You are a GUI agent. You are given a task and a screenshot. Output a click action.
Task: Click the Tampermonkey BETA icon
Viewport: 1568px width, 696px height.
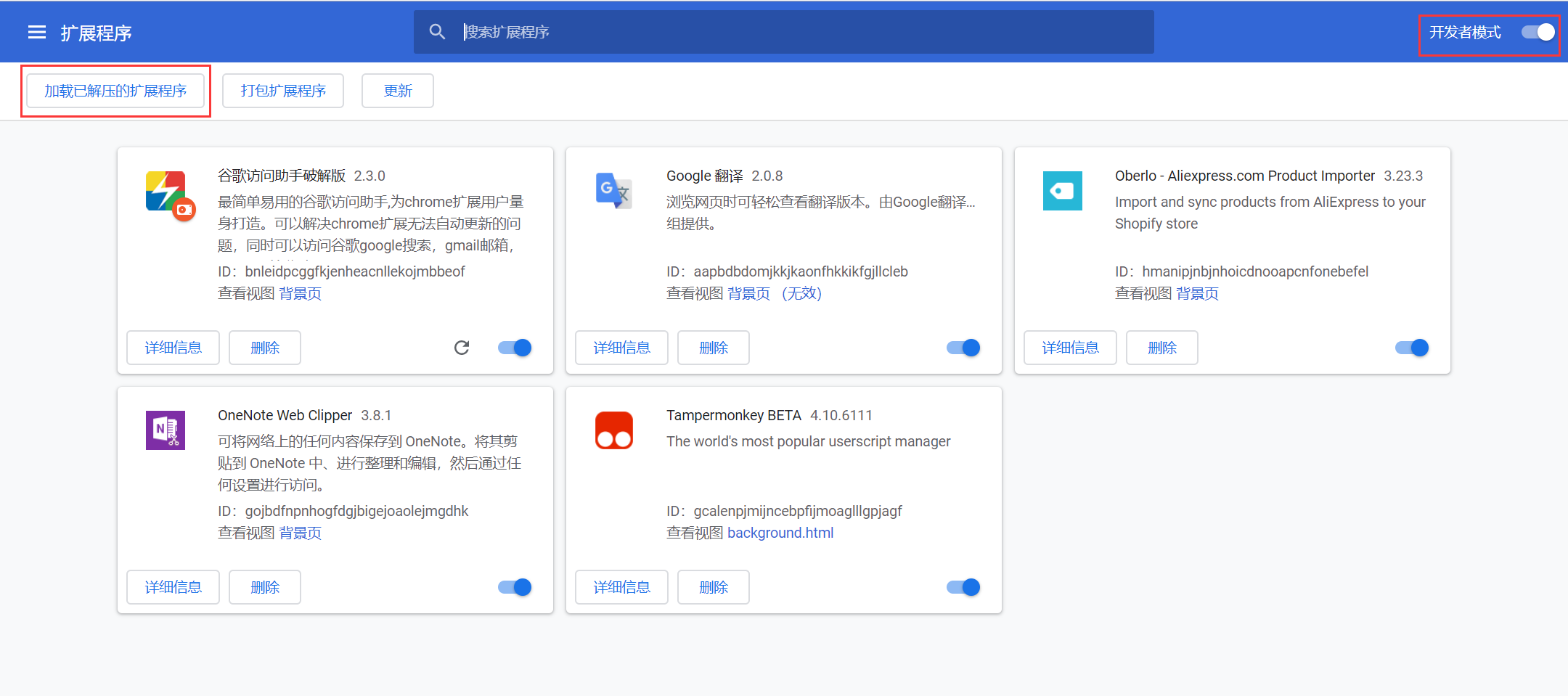click(614, 430)
